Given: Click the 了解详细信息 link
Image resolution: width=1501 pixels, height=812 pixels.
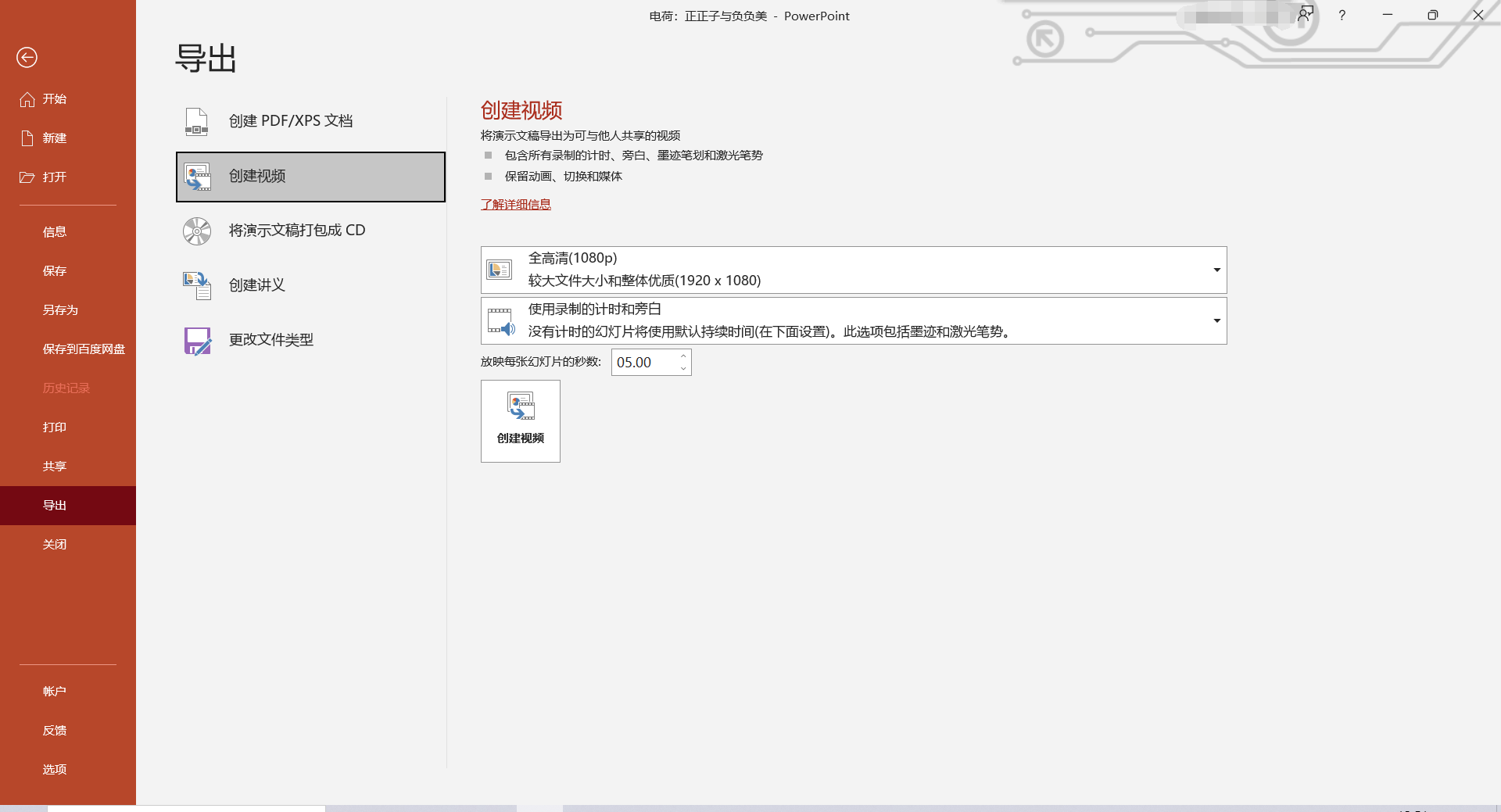Looking at the screenshot, I should [x=515, y=204].
